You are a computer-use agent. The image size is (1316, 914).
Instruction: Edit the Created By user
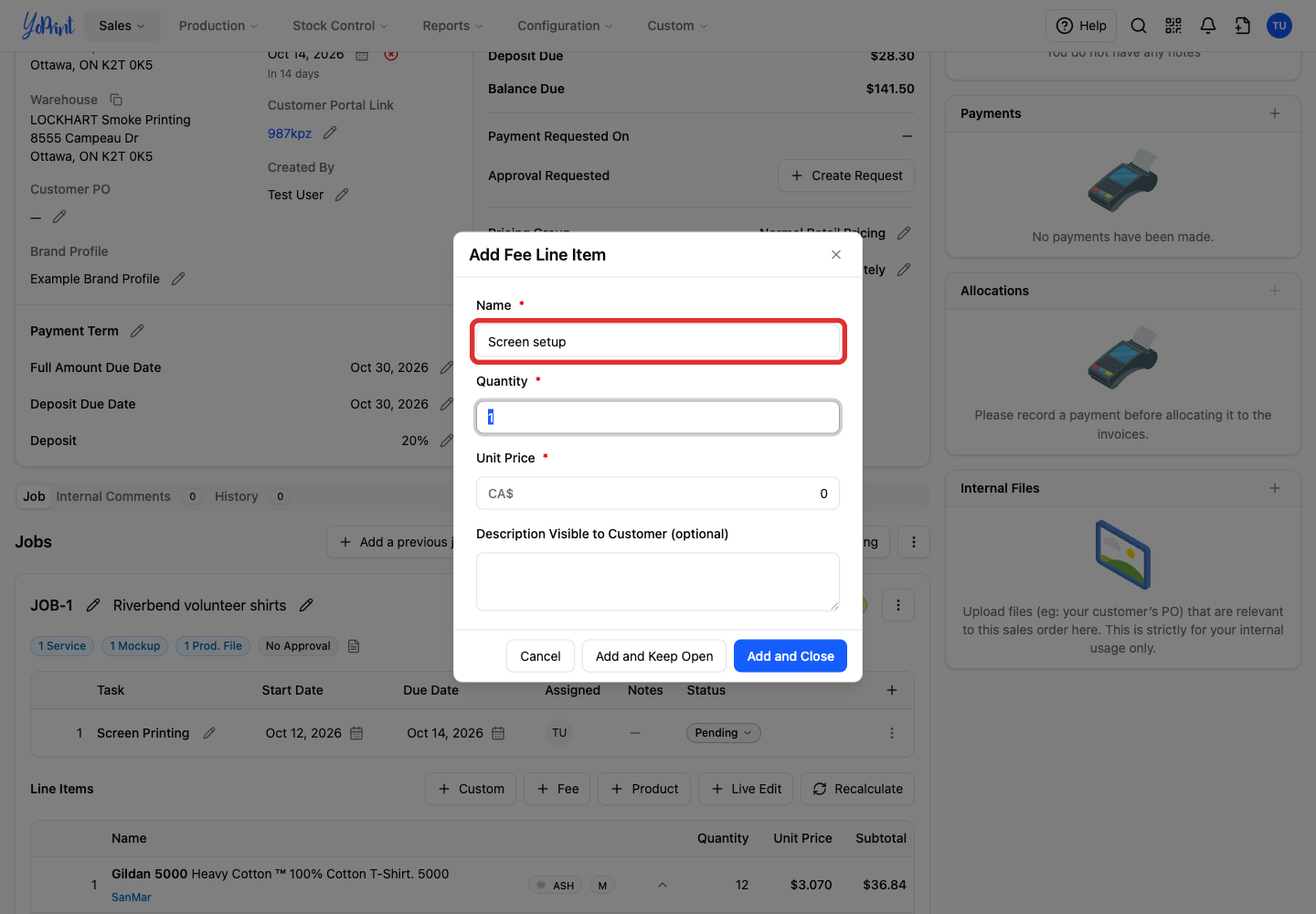pyautogui.click(x=342, y=195)
